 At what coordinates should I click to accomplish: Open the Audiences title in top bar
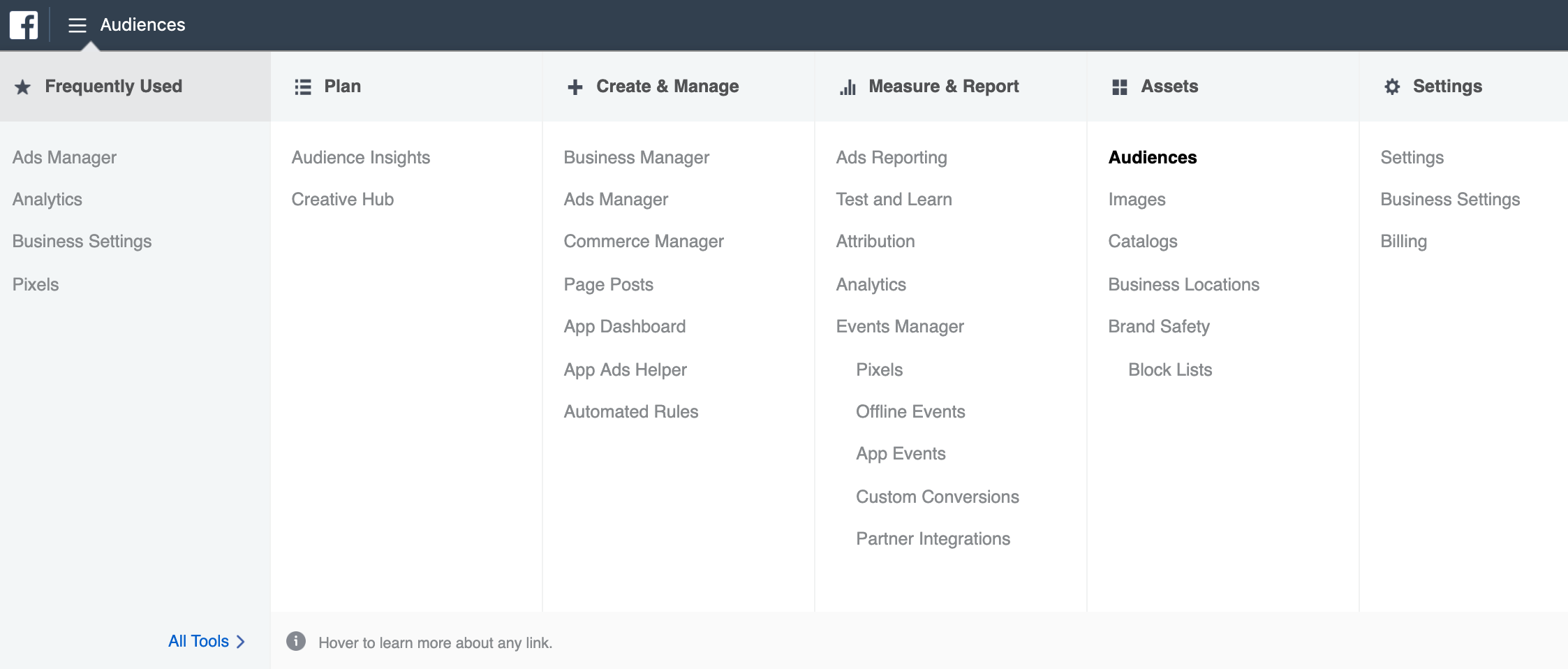coord(142,24)
